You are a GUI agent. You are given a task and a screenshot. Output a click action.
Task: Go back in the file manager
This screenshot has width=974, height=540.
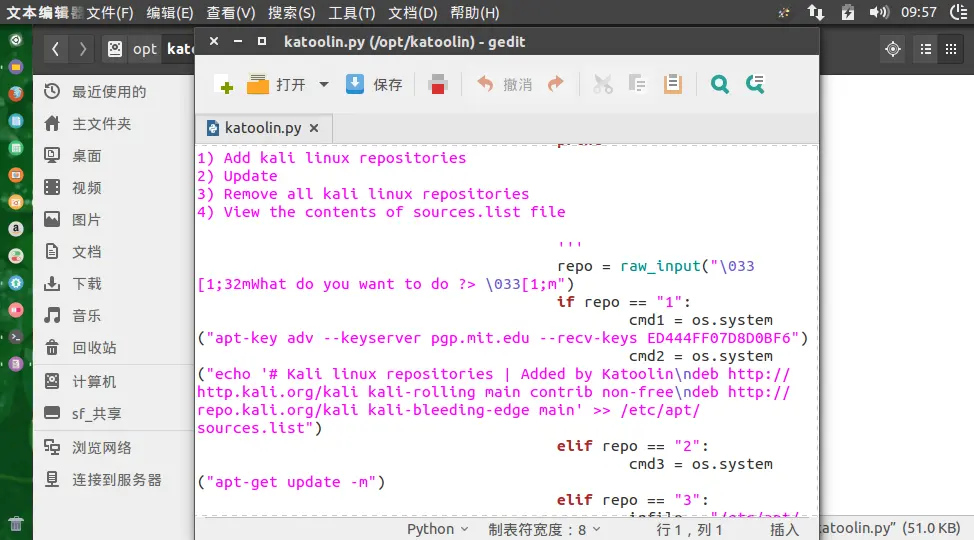(55, 49)
